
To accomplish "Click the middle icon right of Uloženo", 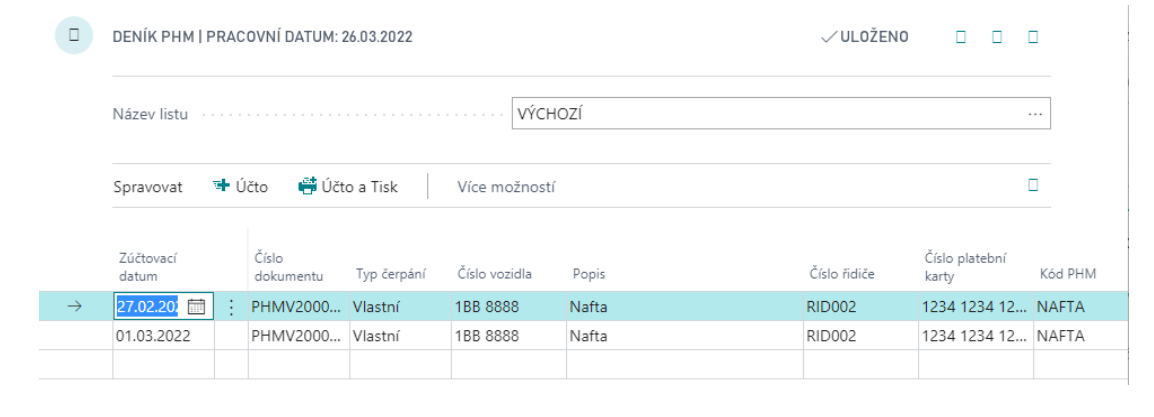I will (x=997, y=37).
